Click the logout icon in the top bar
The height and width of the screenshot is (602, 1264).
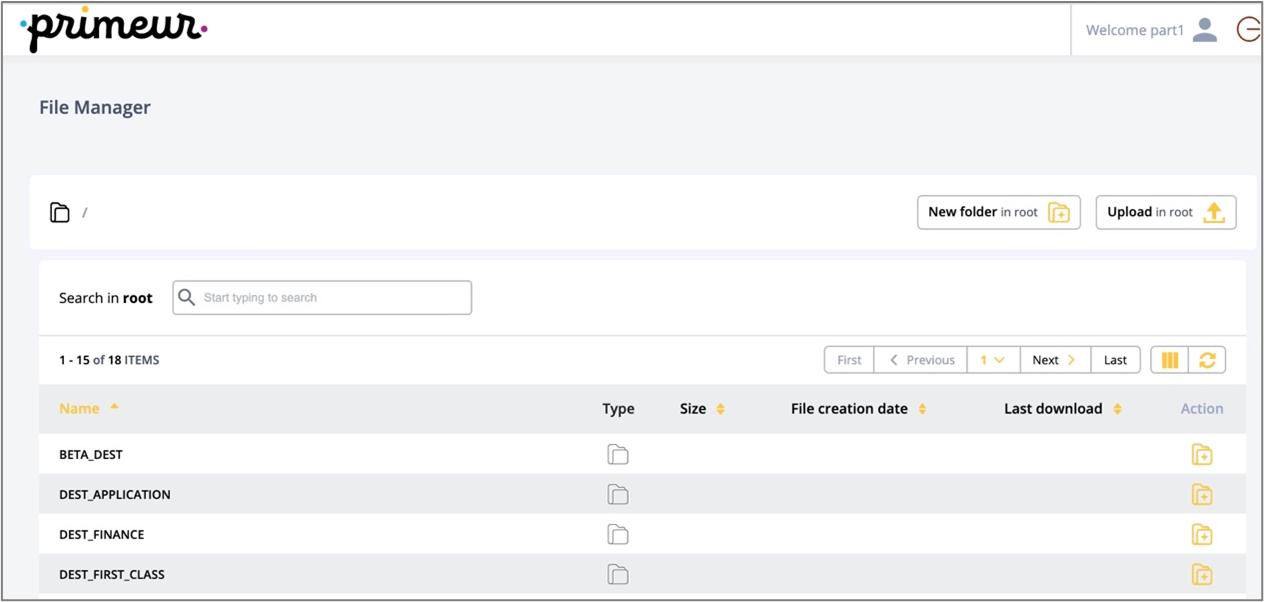(x=1249, y=29)
